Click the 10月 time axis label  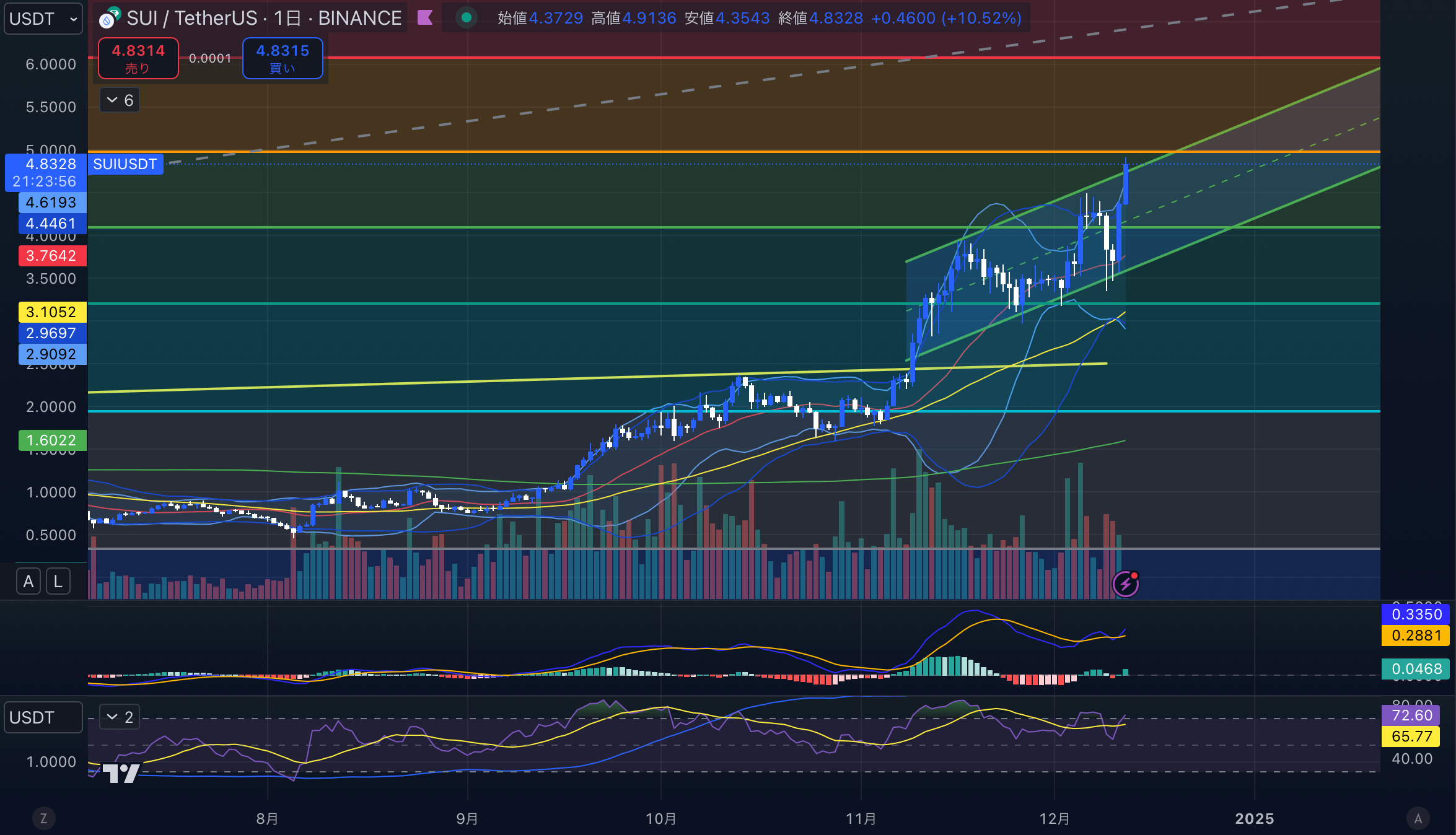pyautogui.click(x=661, y=819)
